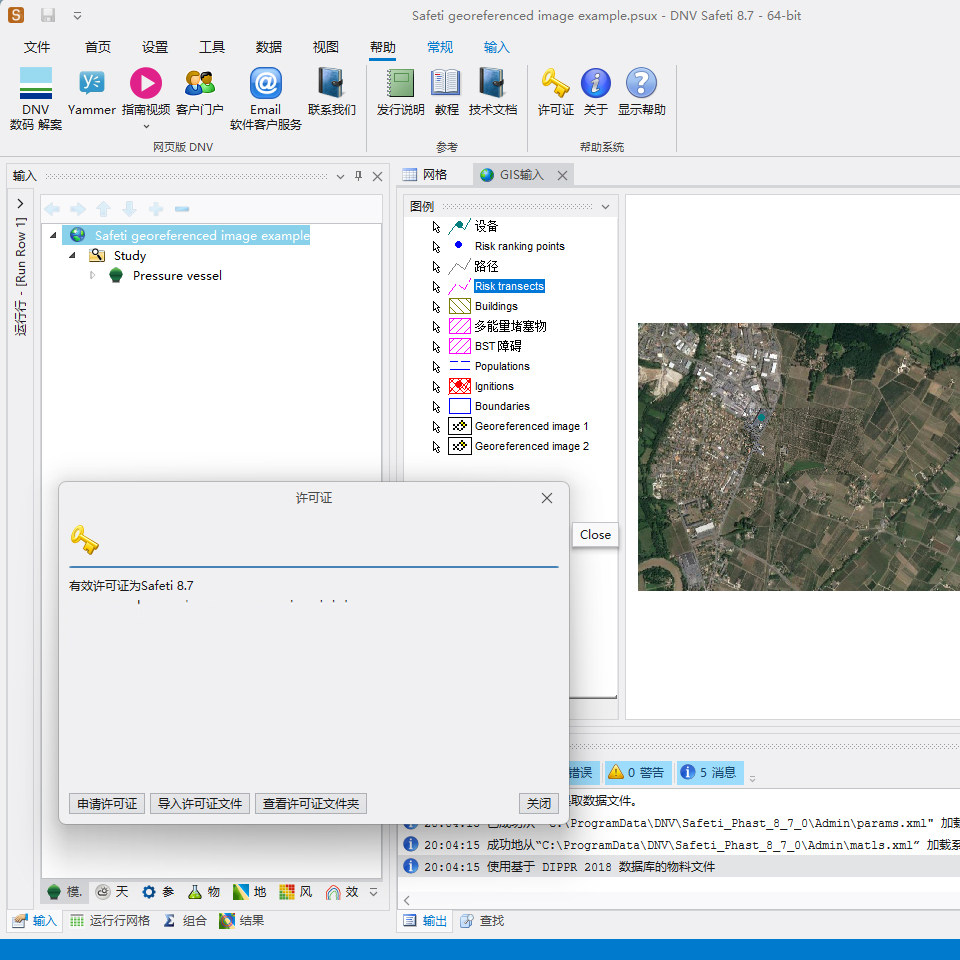Open Yammer from ribbon
Image resolution: width=960 pixels, height=960 pixels.
(92, 83)
